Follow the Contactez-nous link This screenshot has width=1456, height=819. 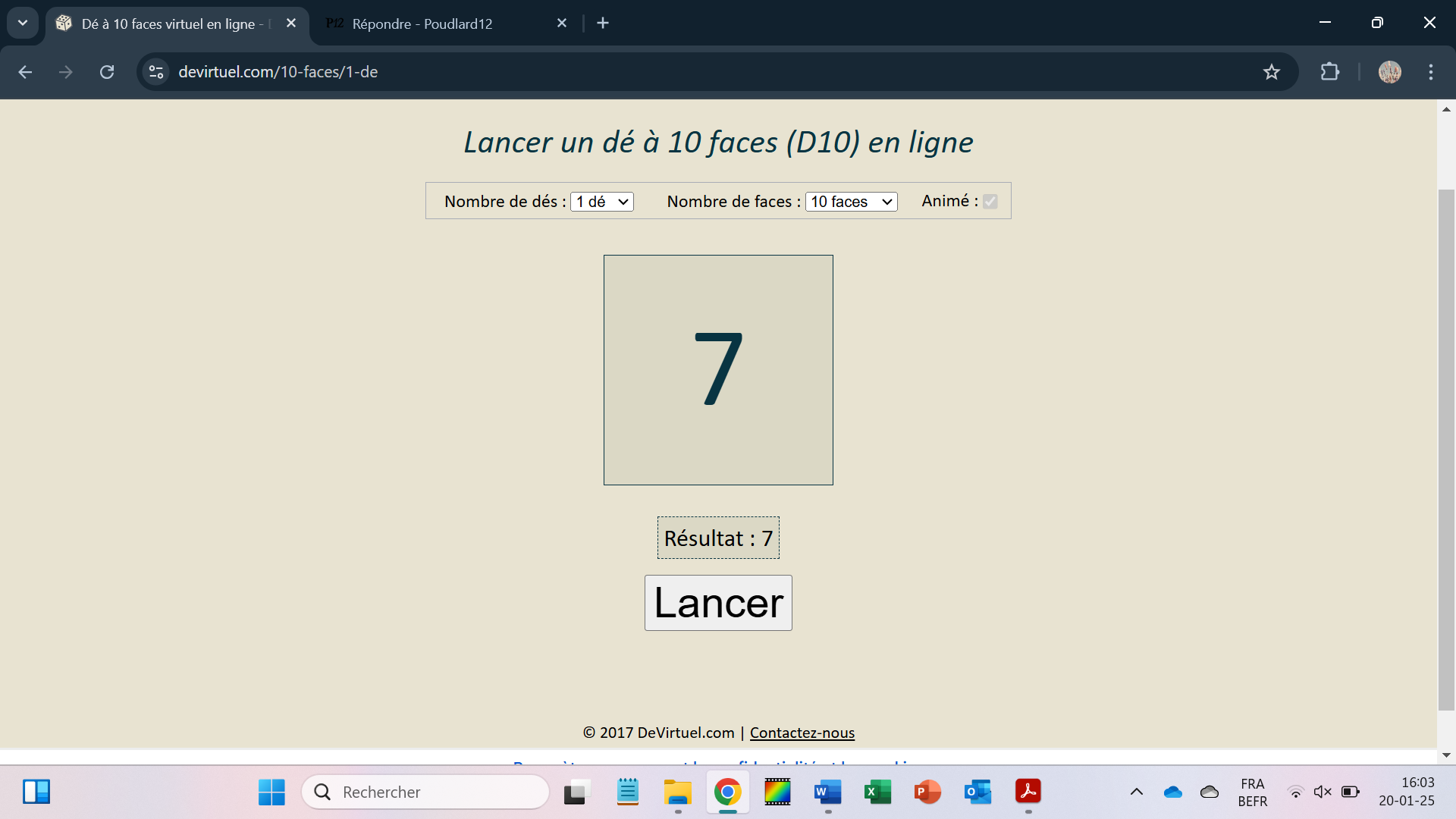(802, 733)
